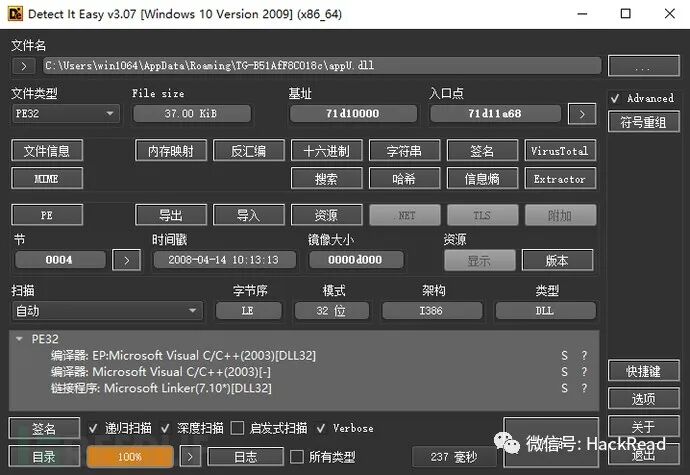
Task: Click the MIME button
Action: pos(47,179)
